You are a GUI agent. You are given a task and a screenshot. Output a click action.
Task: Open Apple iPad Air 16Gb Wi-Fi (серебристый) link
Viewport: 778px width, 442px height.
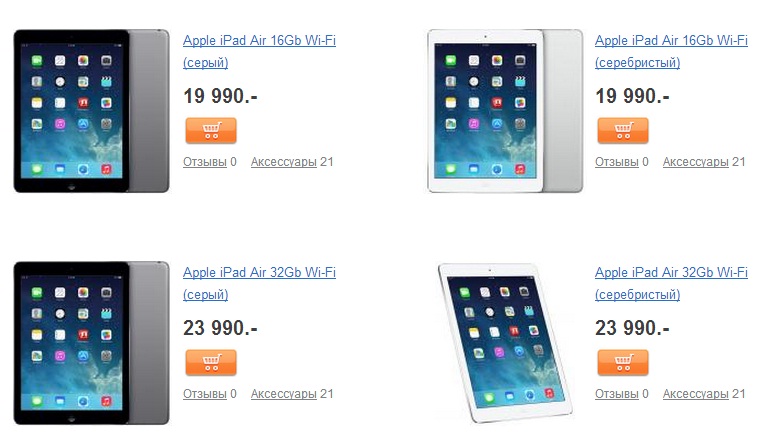671,51
